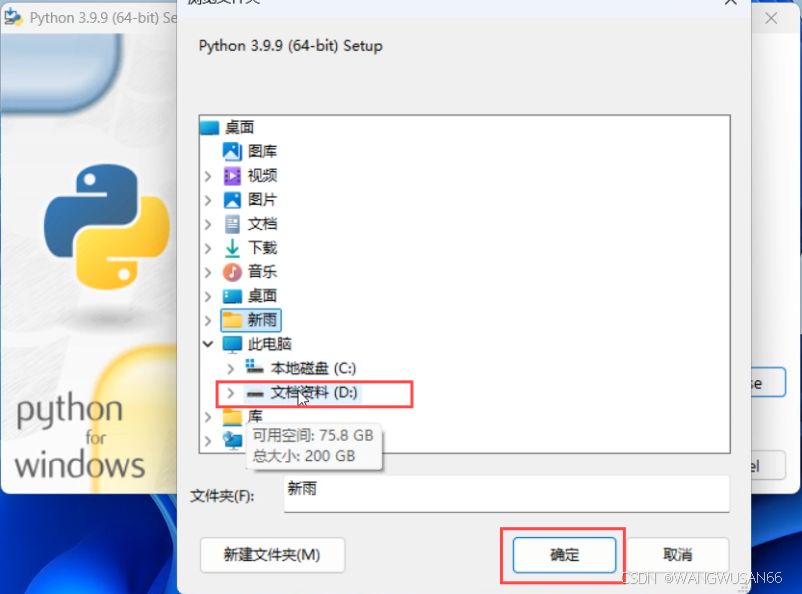Image resolution: width=802 pixels, height=594 pixels.
Task: Select the 文档资料 (D:) text label
Action: click(314, 392)
